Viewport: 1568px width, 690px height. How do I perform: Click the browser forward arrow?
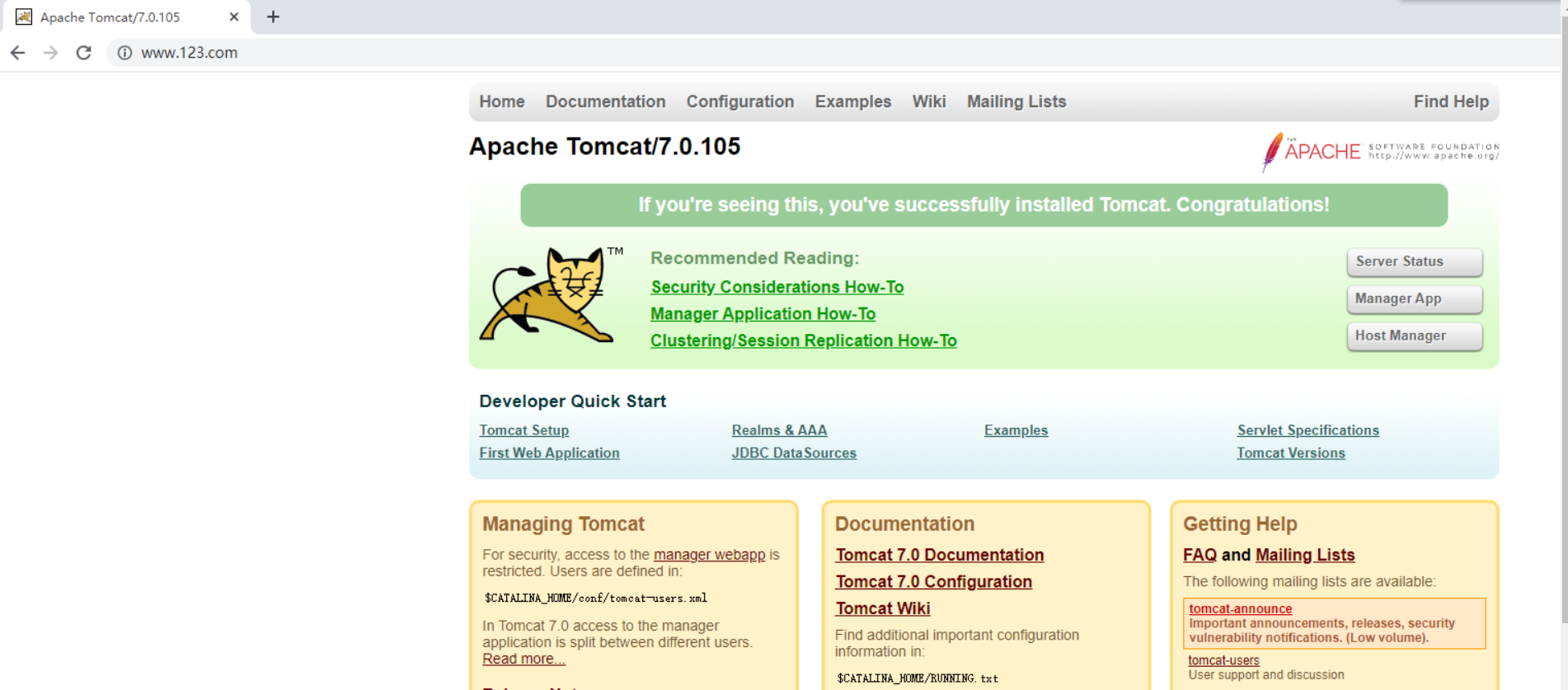click(x=51, y=53)
